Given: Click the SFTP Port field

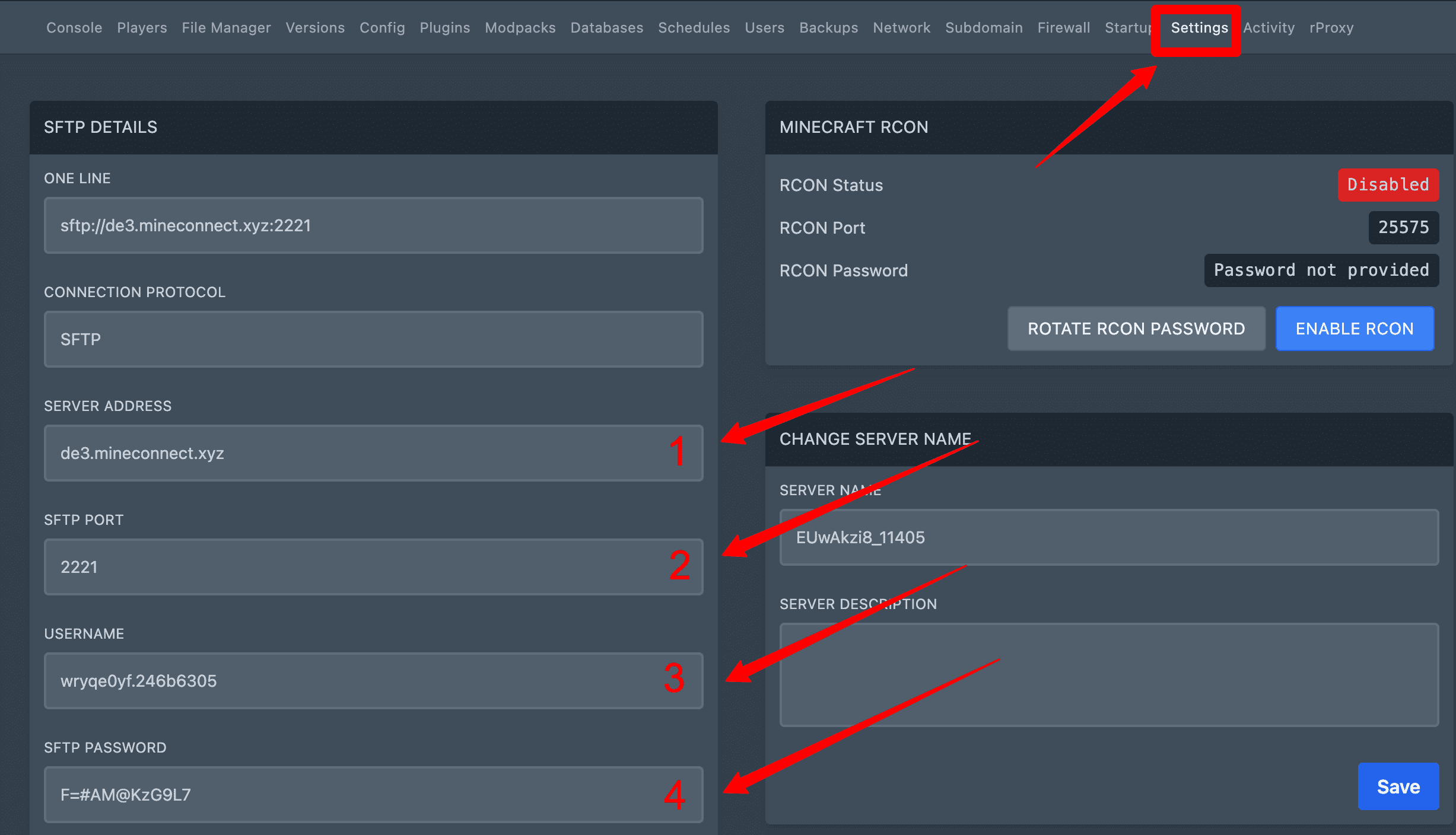Looking at the screenshot, I should (x=374, y=567).
